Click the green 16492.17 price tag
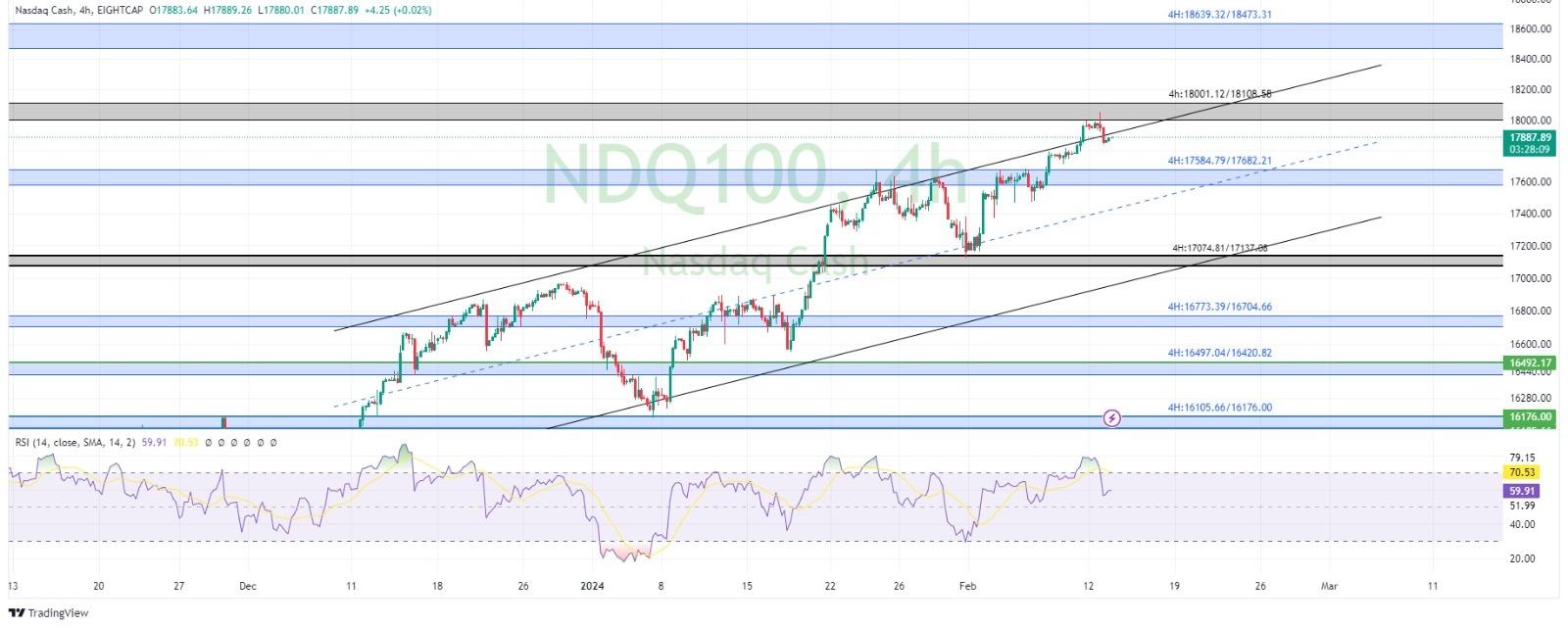The width and height of the screenshot is (1568, 628). point(1530,362)
